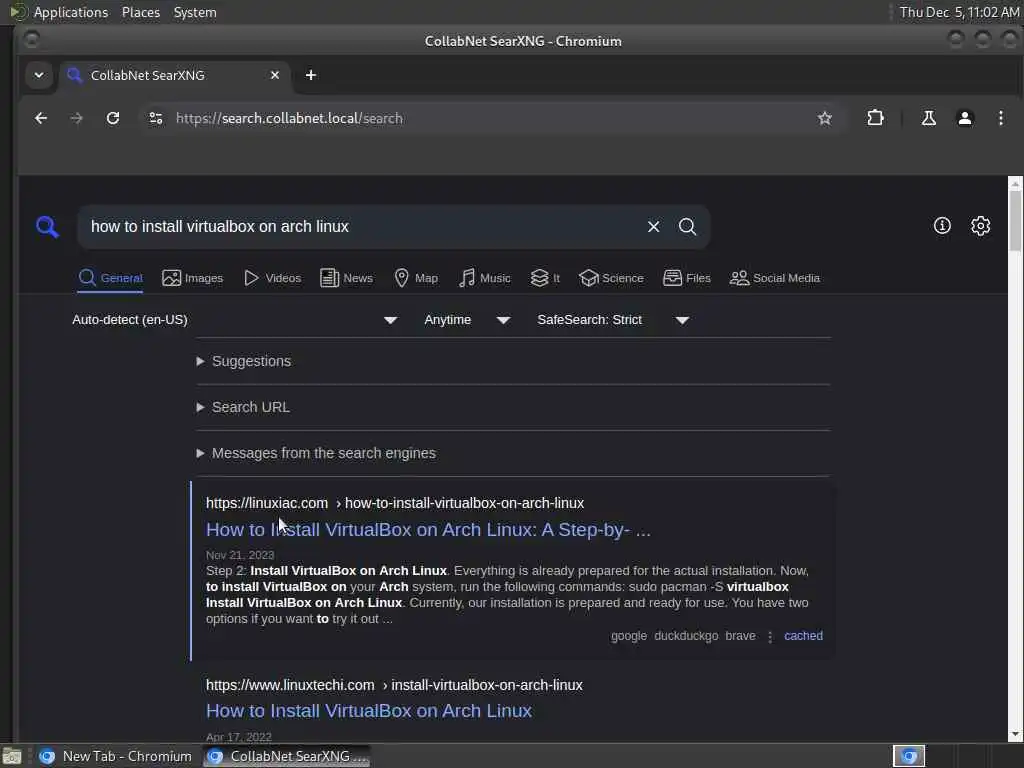The width and height of the screenshot is (1024, 768).
Task: Select the General search category
Action: click(x=110, y=278)
